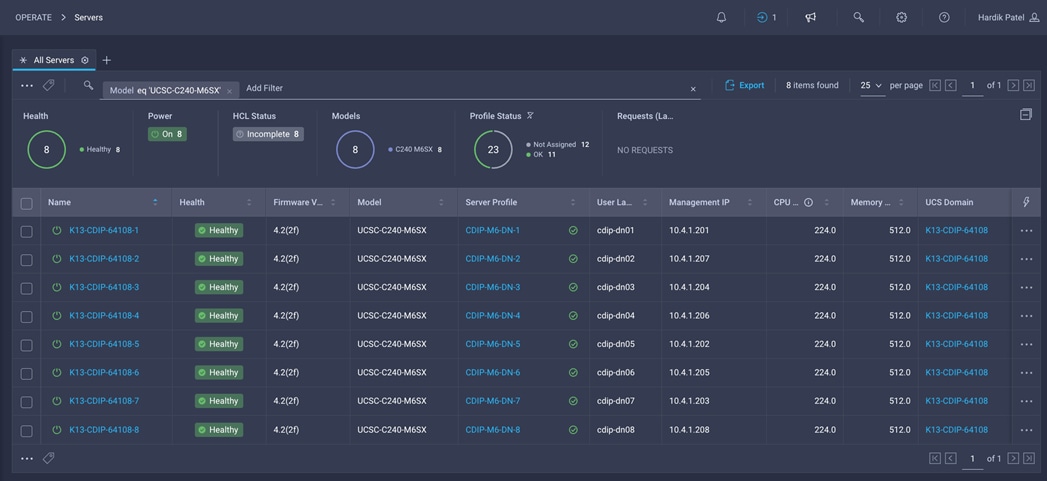Open global search magnifier in header
The width and height of the screenshot is (1047, 481).
(859, 17)
